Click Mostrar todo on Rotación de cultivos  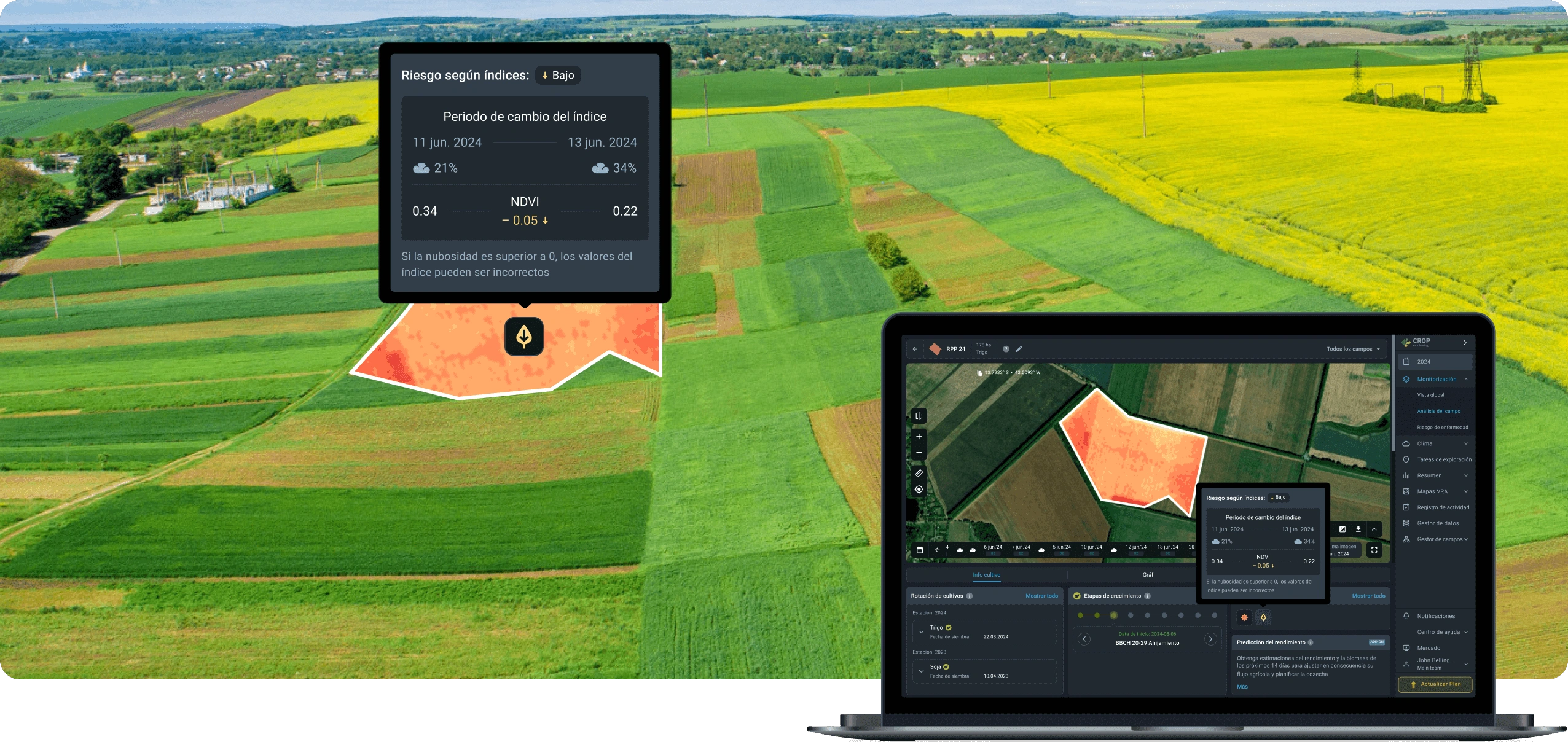click(x=1042, y=596)
